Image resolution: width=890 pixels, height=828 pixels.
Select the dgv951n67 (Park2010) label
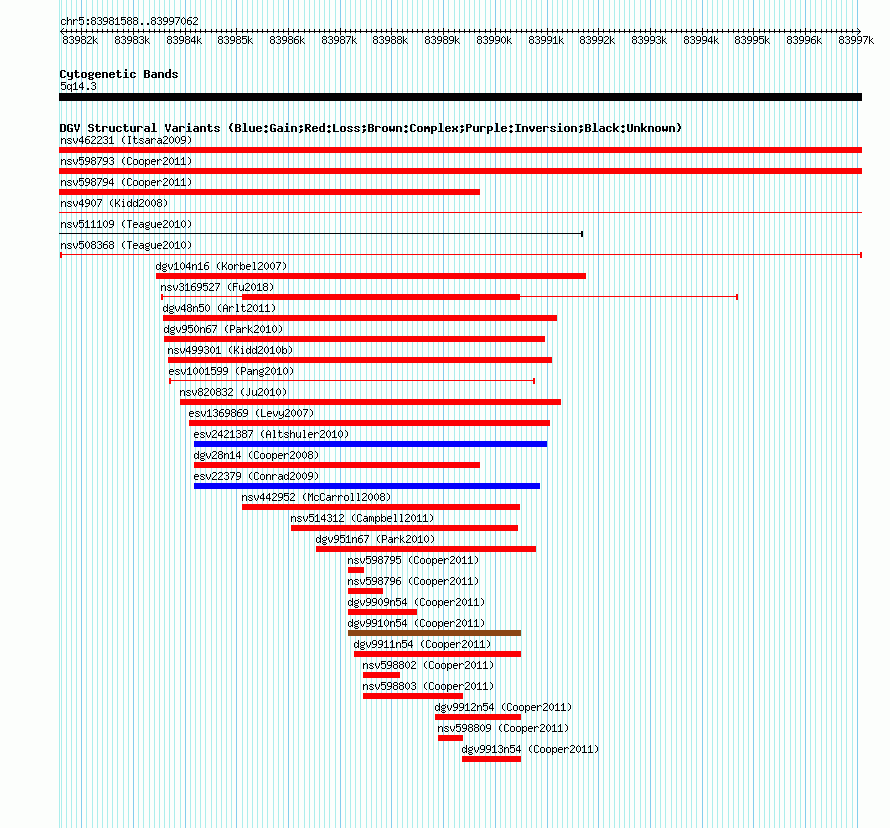click(375, 539)
